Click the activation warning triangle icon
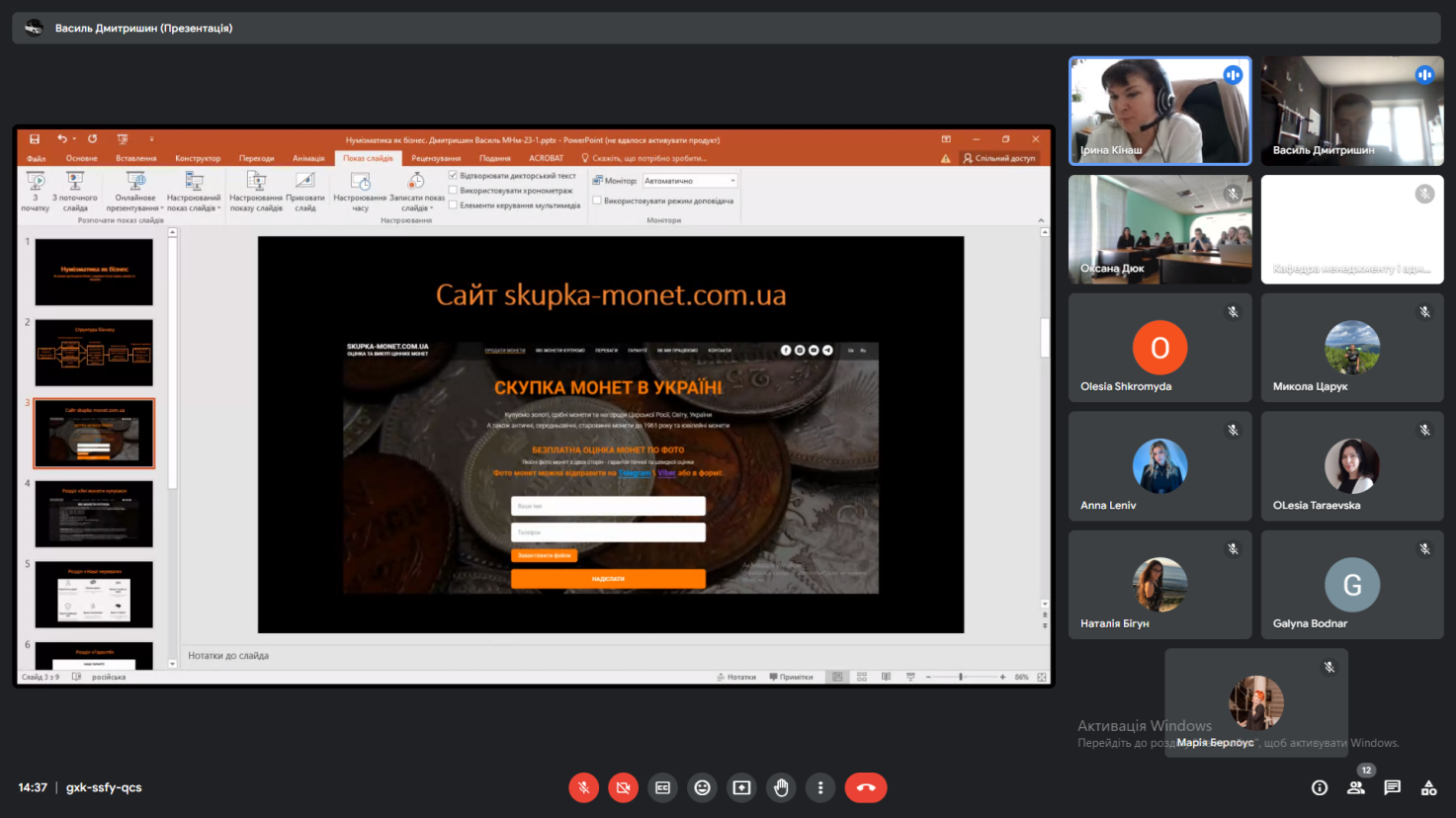Viewport: 1456px width, 818px height. click(946, 158)
